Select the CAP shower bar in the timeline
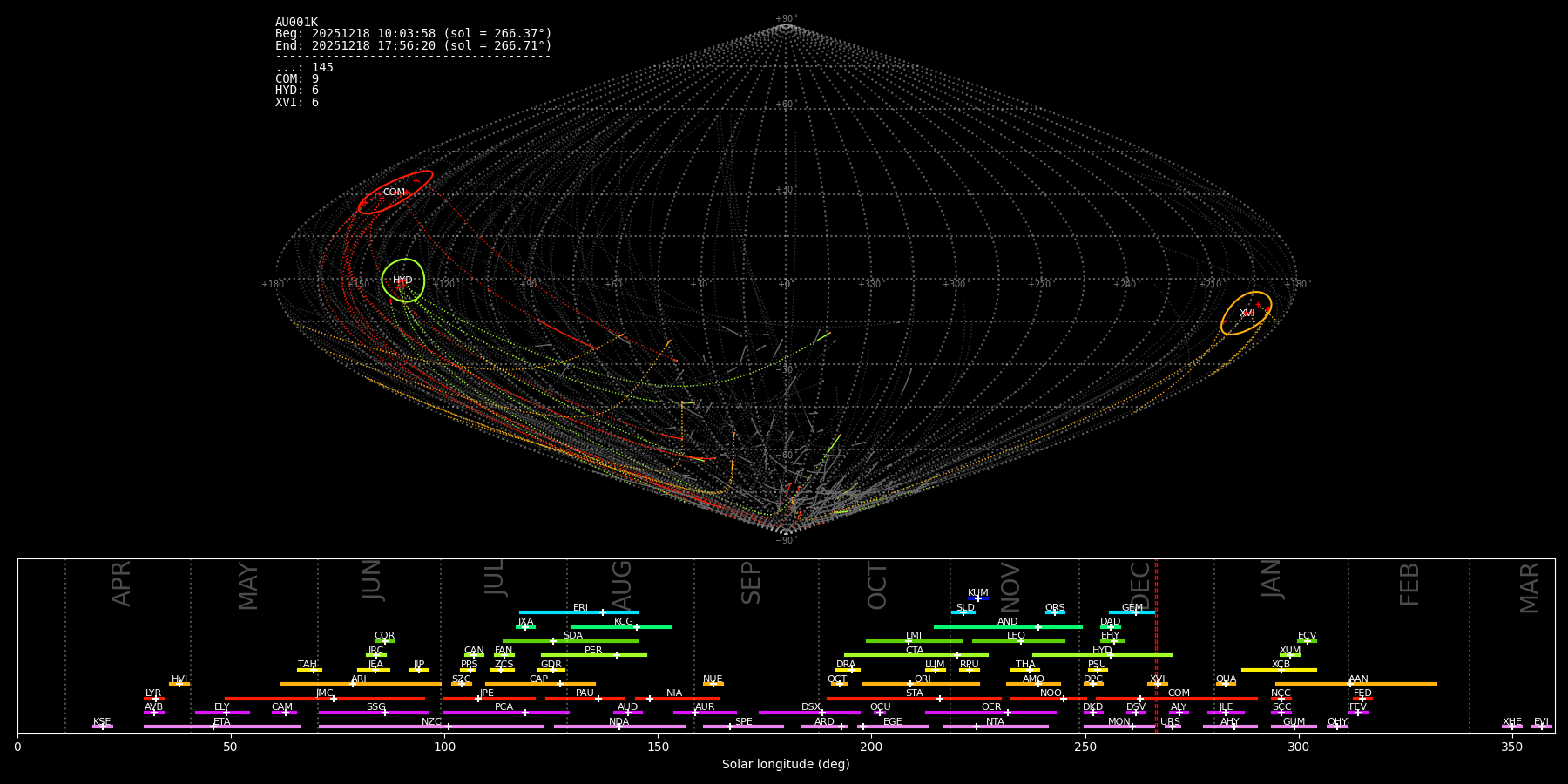Image resolution: width=1568 pixels, height=784 pixels. coord(540,684)
